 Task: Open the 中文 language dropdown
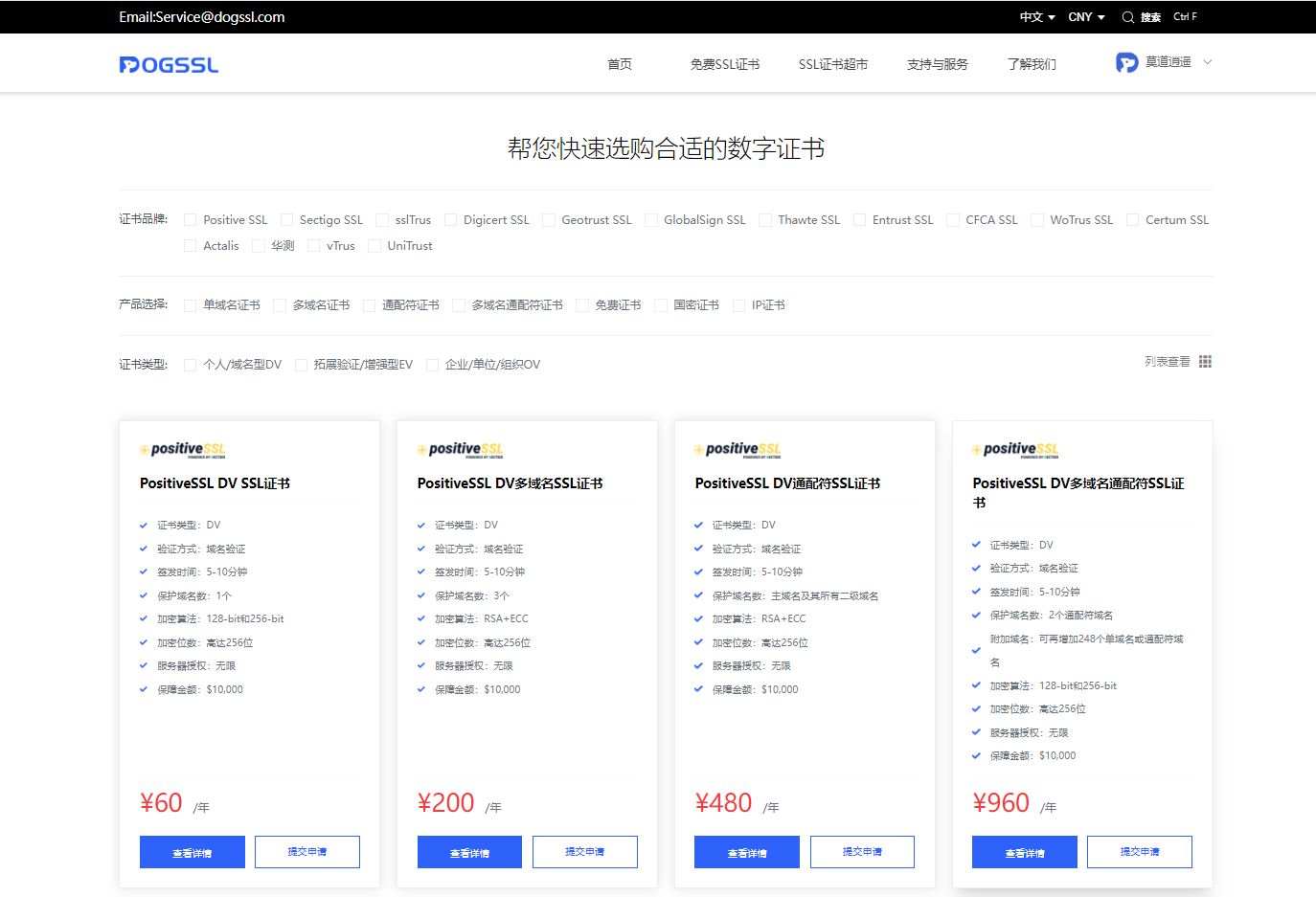pyautogui.click(x=1037, y=17)
